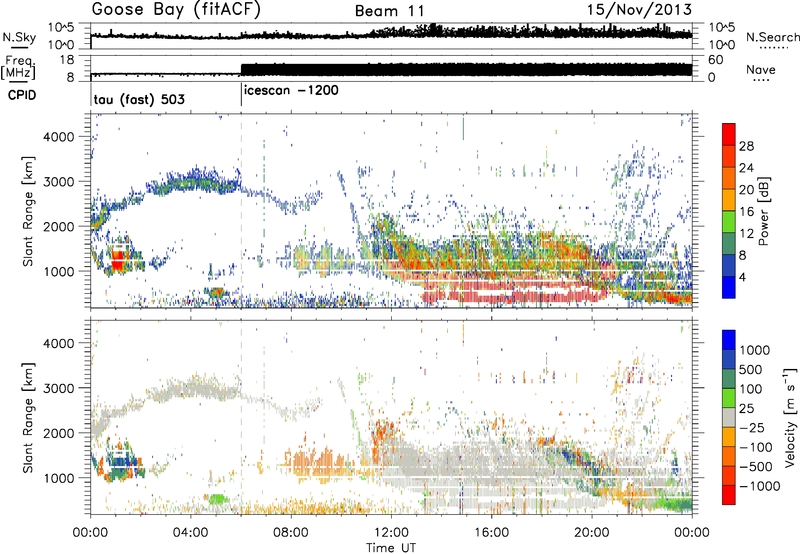Viewport: 800px width, 554px height.
Task: Click the "60" Nave axis tick
Action: (x=716, y=60)
